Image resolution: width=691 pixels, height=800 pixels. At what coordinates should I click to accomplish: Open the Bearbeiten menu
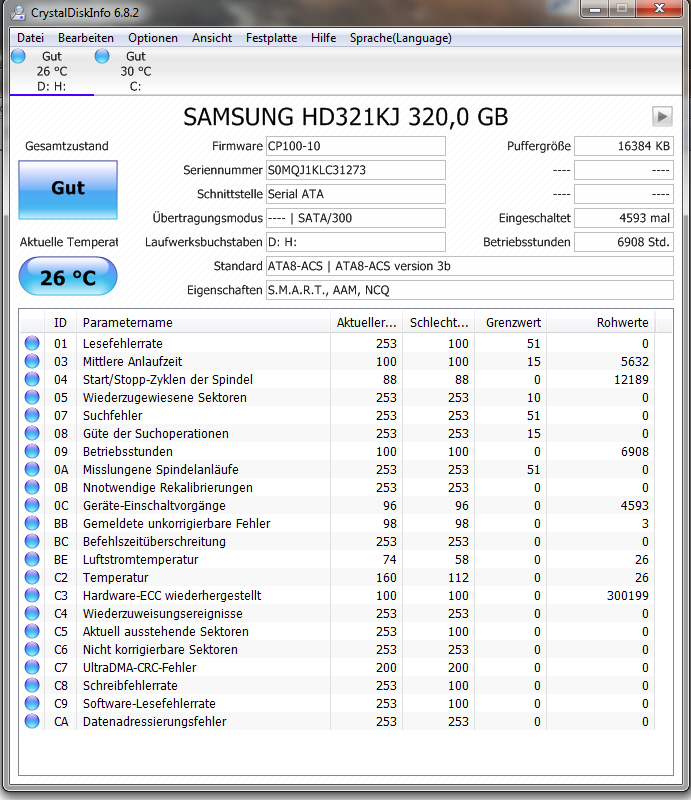[x=86, y=38]
